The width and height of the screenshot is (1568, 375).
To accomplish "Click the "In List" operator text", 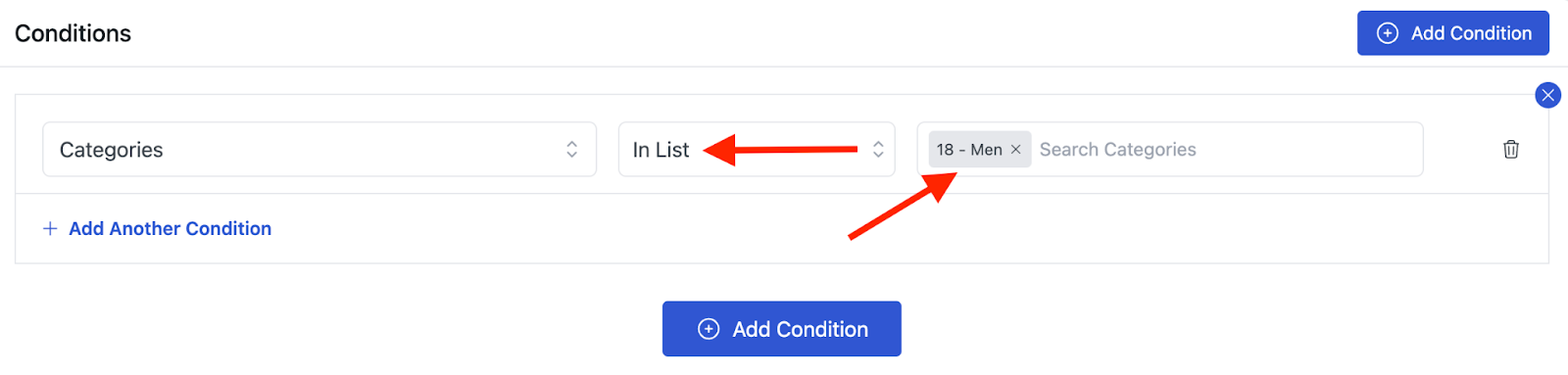I will click(661, 150).
